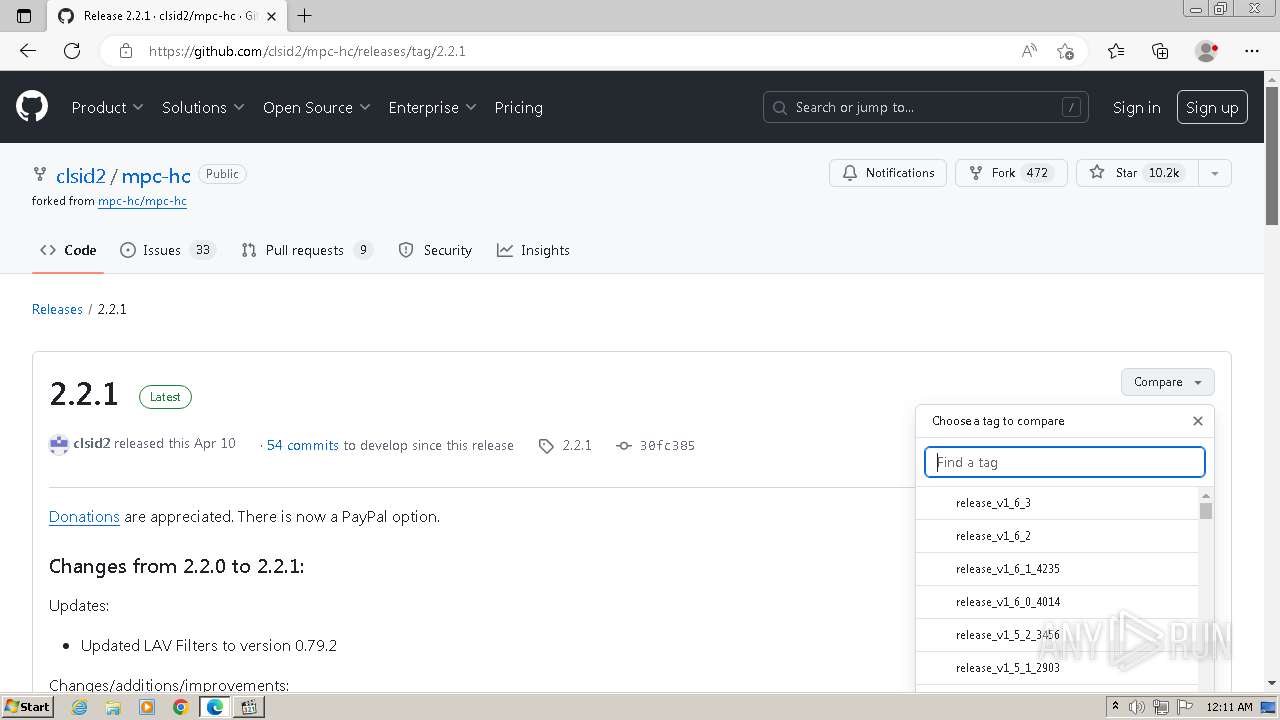Select tag release_v1_6_2
The image size is (1280, 720).
(x=1057, y=536)
